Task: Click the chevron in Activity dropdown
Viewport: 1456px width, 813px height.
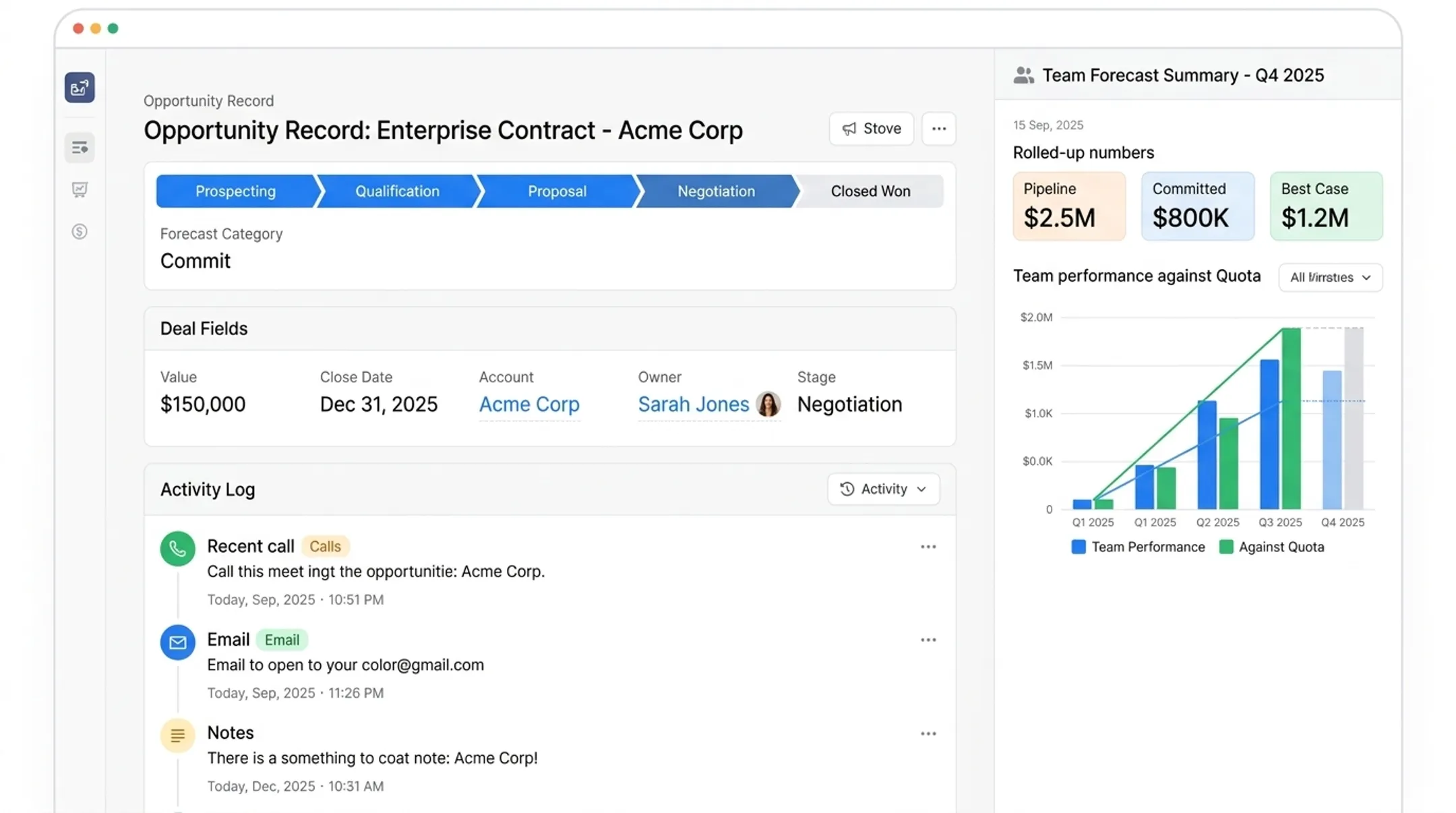Action: pos(921,489)
